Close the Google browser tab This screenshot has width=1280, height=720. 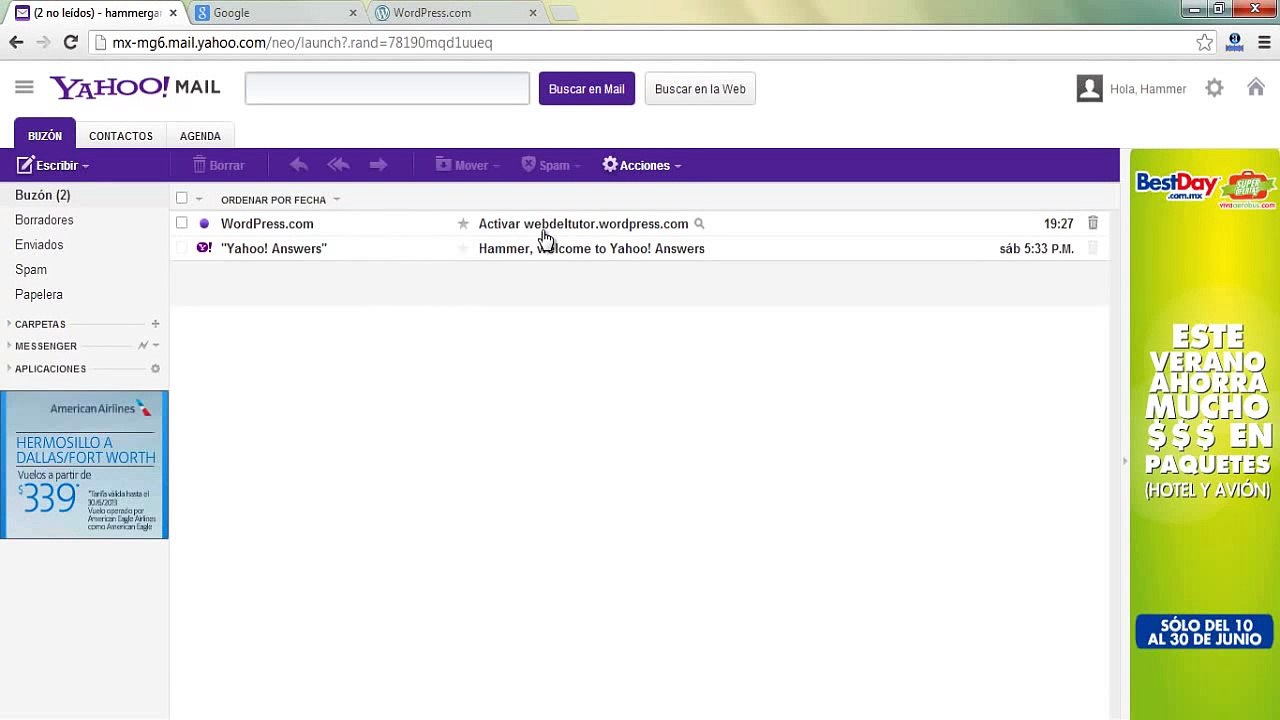[x=352, y=13]
